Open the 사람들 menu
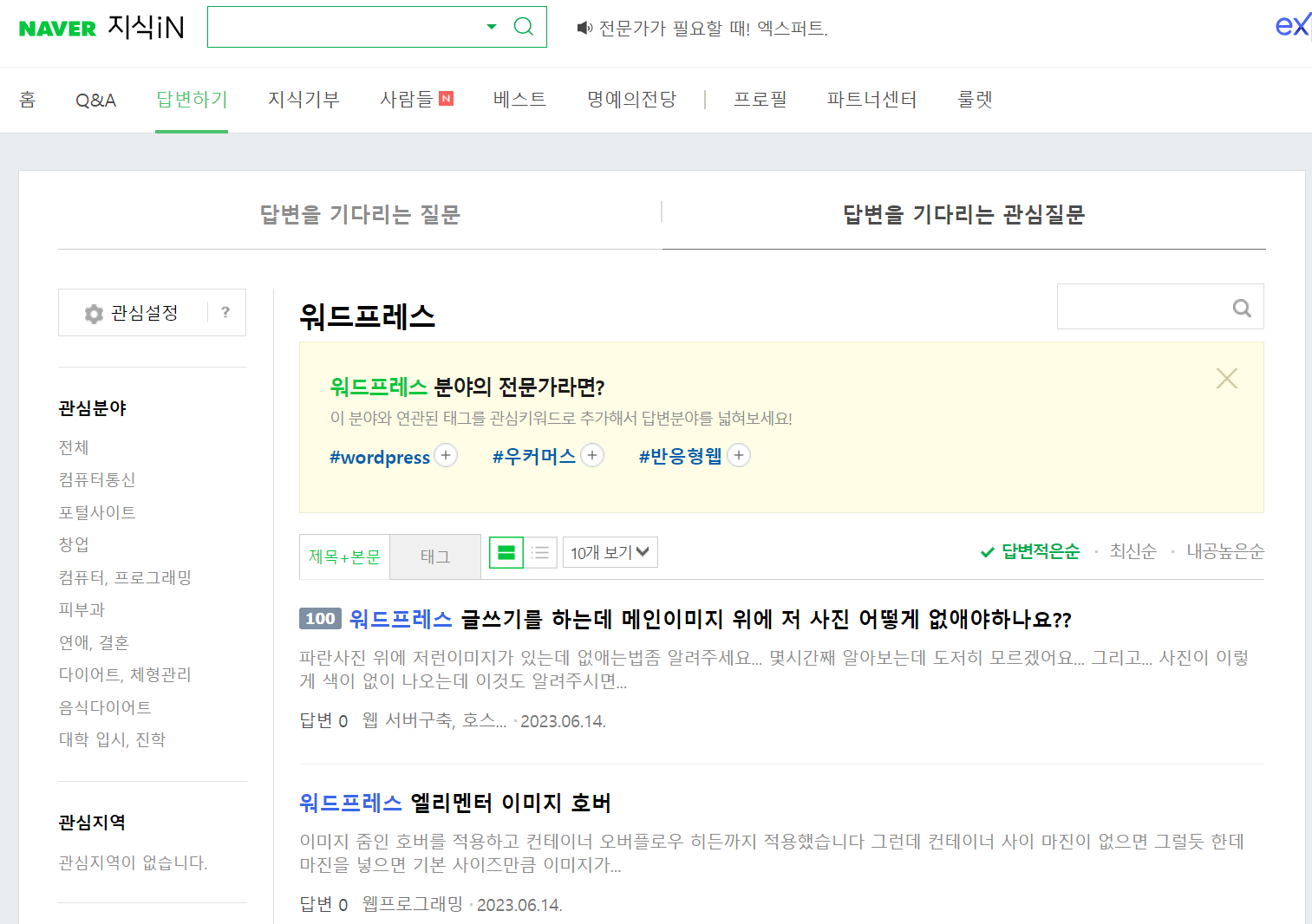1312x924 pixels. click(406, 100)
